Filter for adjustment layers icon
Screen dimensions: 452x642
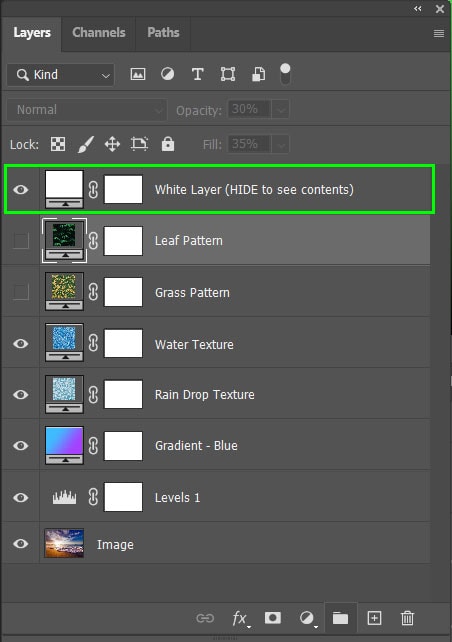click(167, 74)
